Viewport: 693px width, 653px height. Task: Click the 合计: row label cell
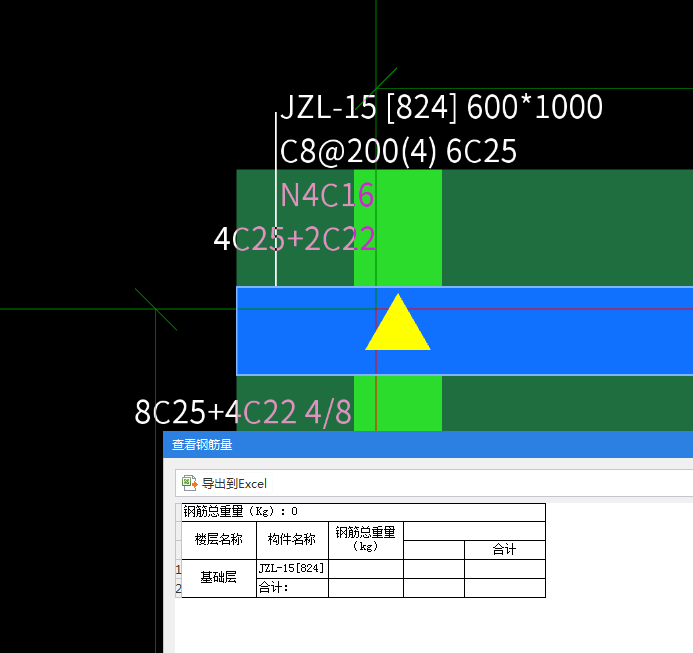click(292, 588)
